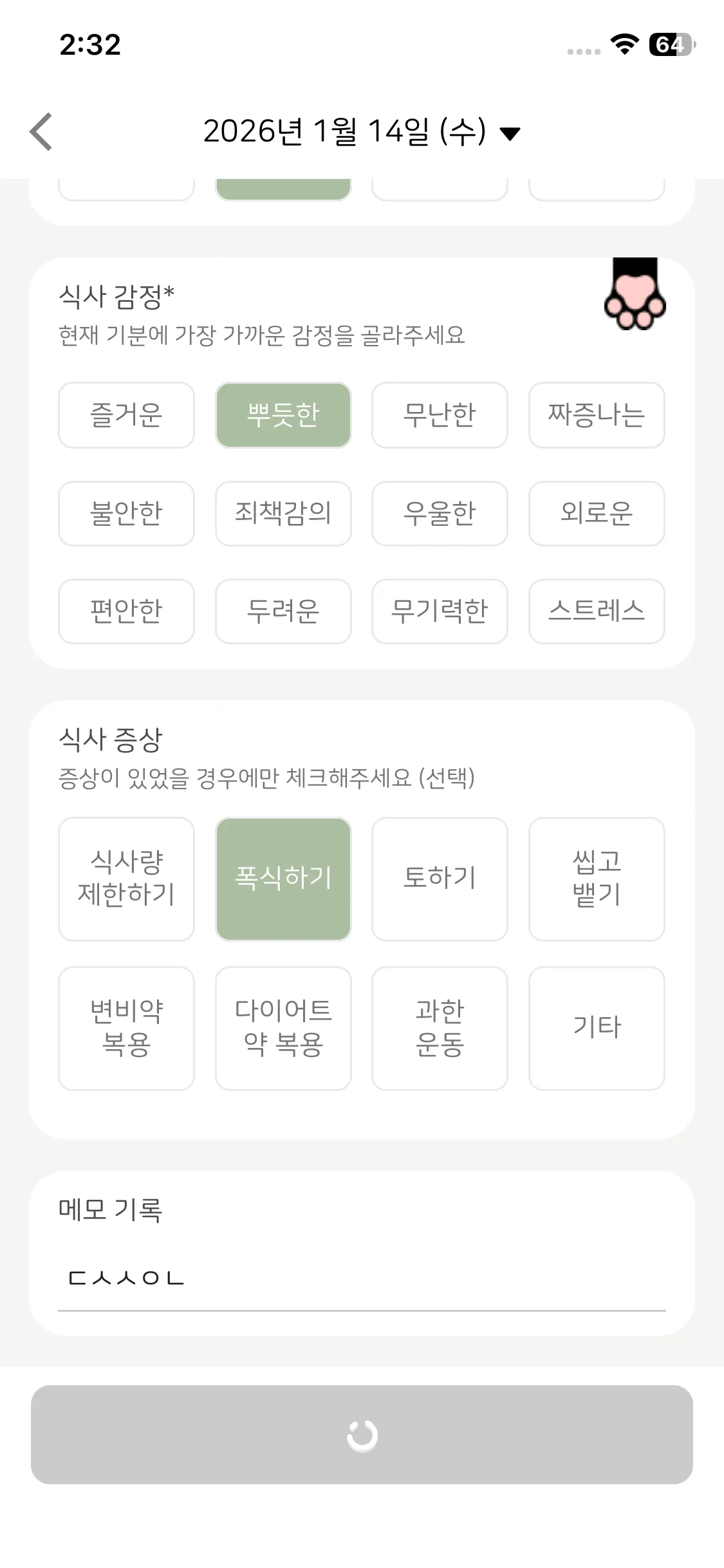Viewport: 724px width, 1568px height.
Task: Select the 무난한 emotion chip
Action: coord(440,415)
